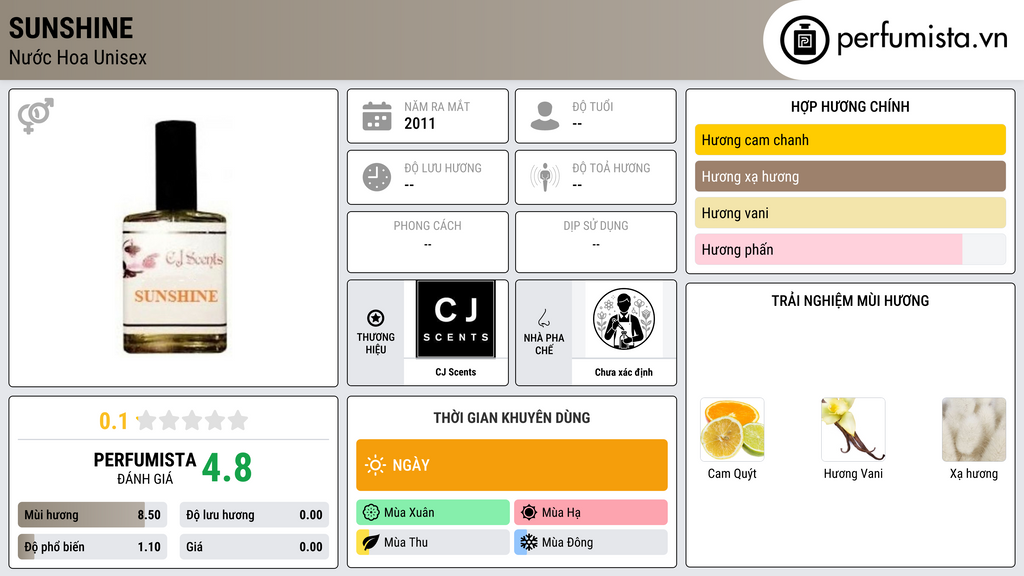Click the Hương cam chanh accord bar
This screenshot has height=576, width=1024.
(x=850, y=140)
